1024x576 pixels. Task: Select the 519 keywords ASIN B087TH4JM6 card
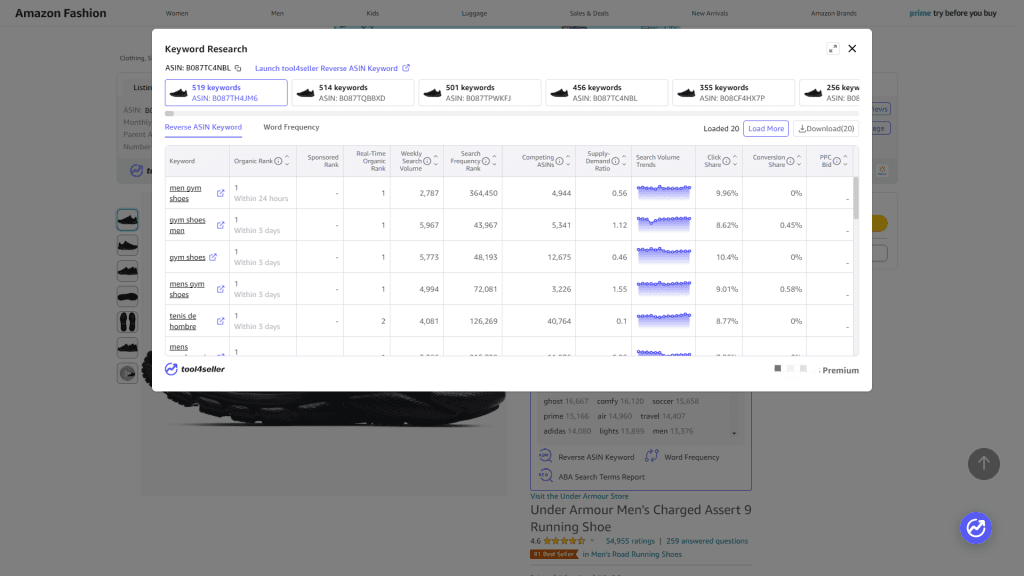(226, 93)
